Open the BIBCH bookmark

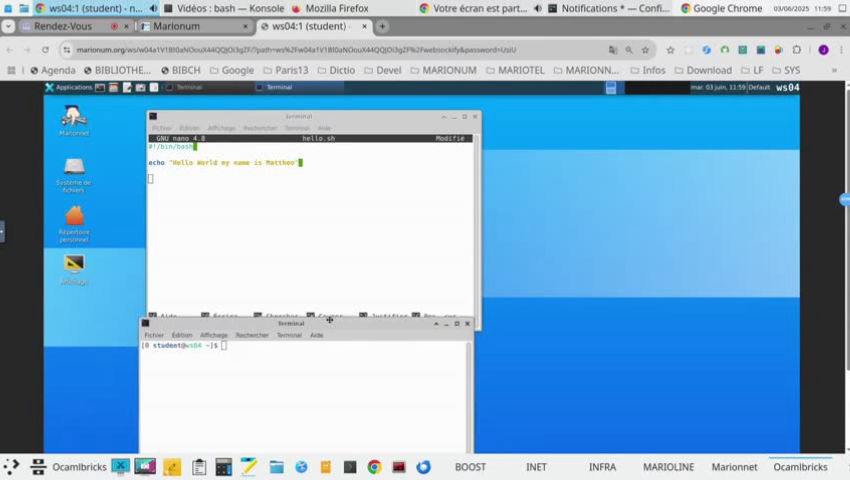pyautogui.click(x=181, y=71)
